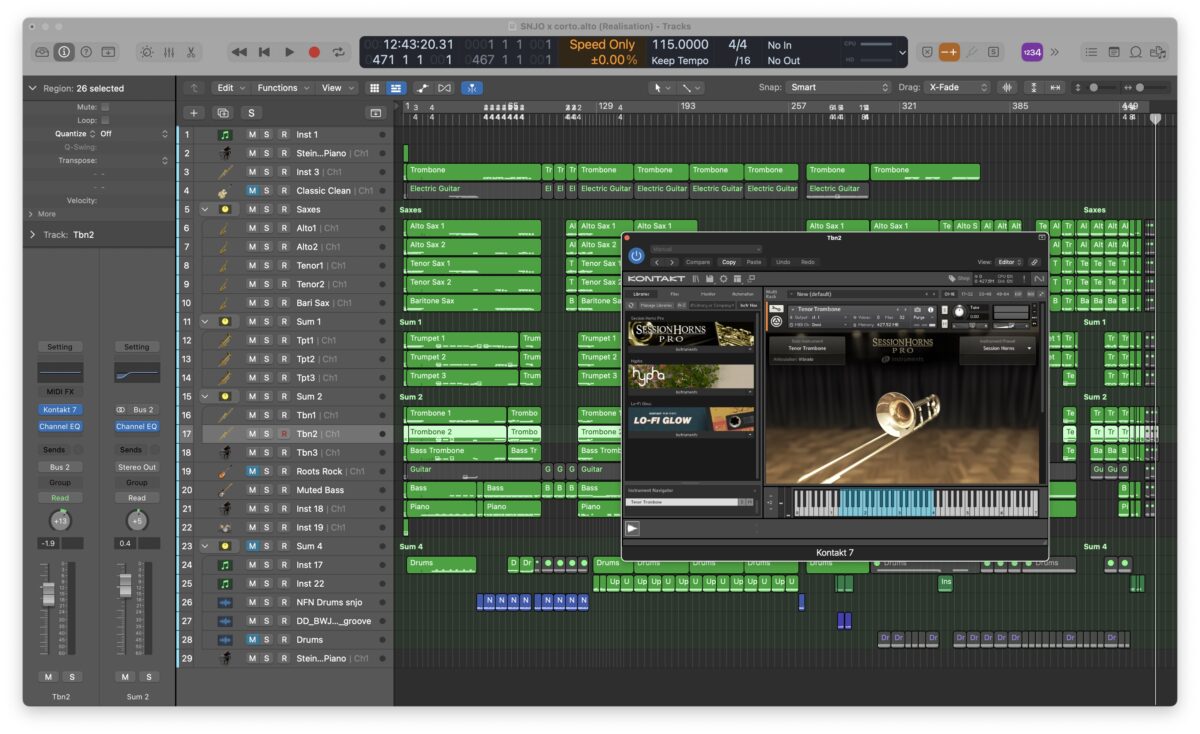Toggle the Flex show/hide button
Image resolution: width=1200 pixels, height=734 pixels.
point(445,88)
